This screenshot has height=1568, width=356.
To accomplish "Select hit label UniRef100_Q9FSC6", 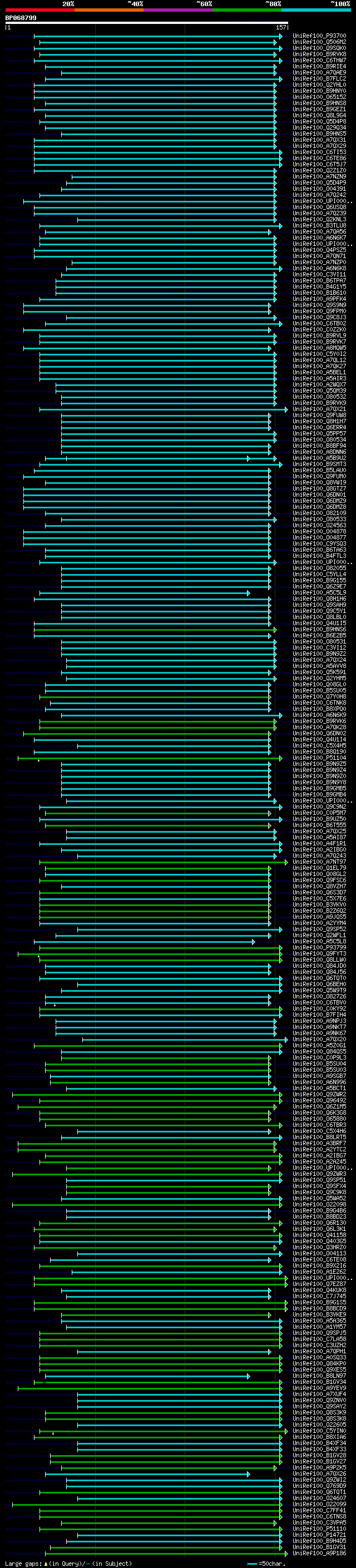I will (x=319, y=880).
